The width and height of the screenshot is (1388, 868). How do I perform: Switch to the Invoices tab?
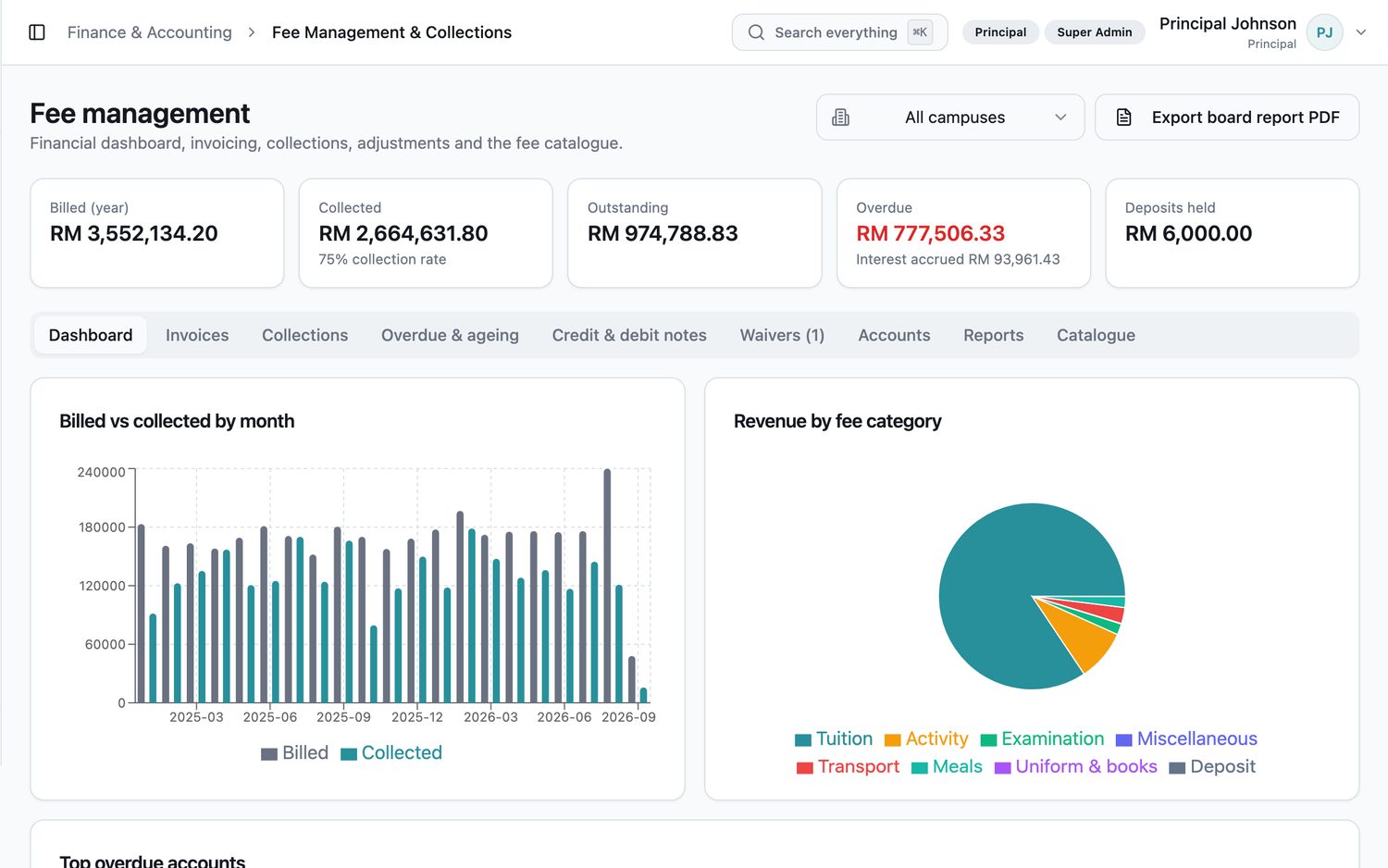tap(197, 335)
